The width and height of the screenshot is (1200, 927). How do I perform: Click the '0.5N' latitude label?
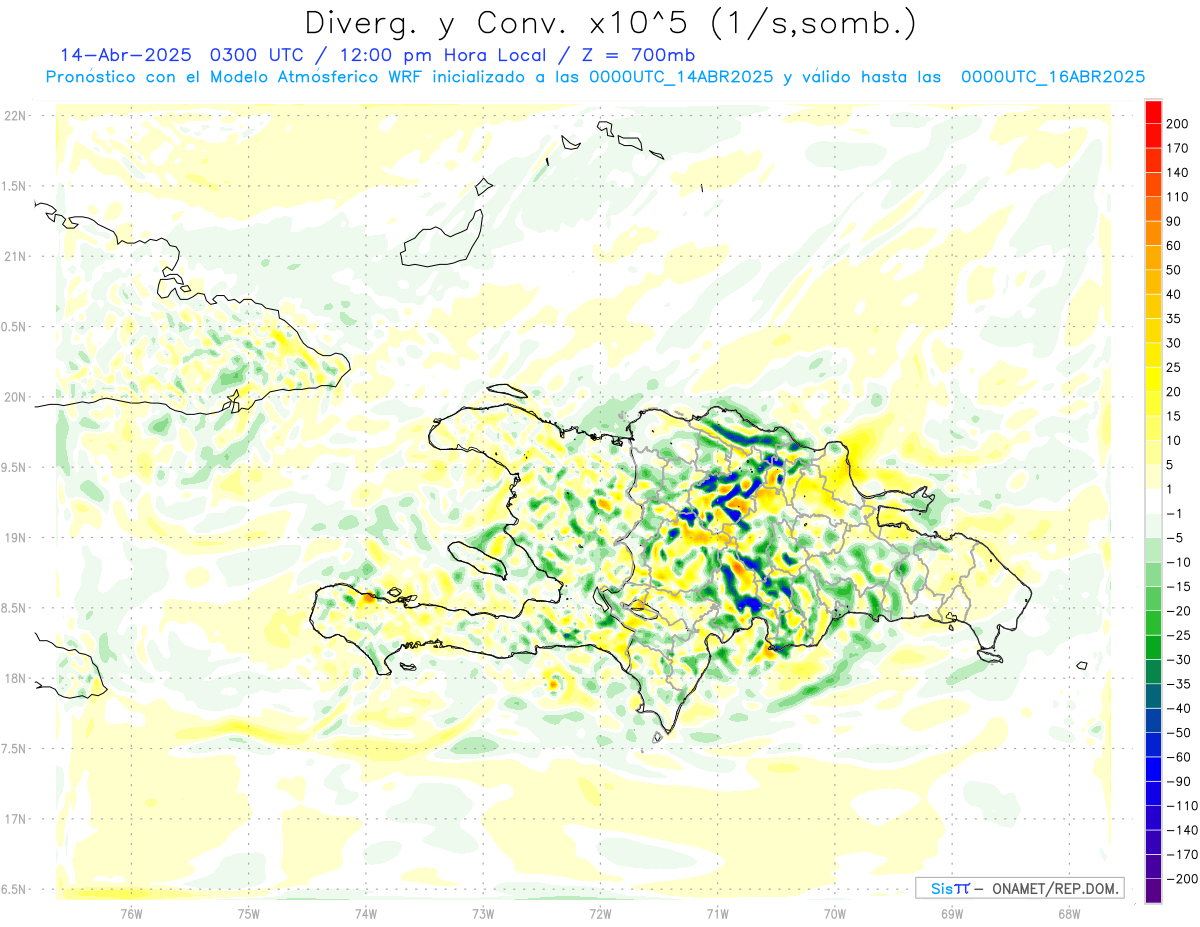pos(13,327)
